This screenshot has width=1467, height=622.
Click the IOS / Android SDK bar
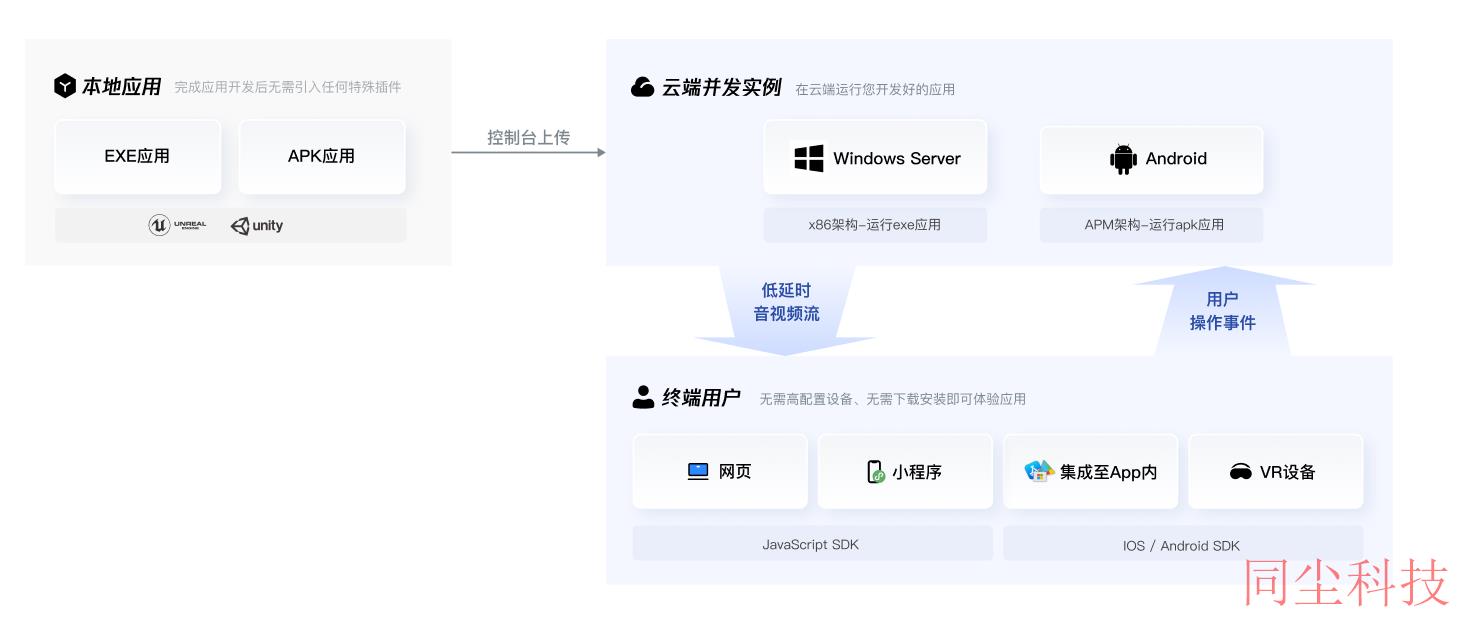tap(1183, 545)
